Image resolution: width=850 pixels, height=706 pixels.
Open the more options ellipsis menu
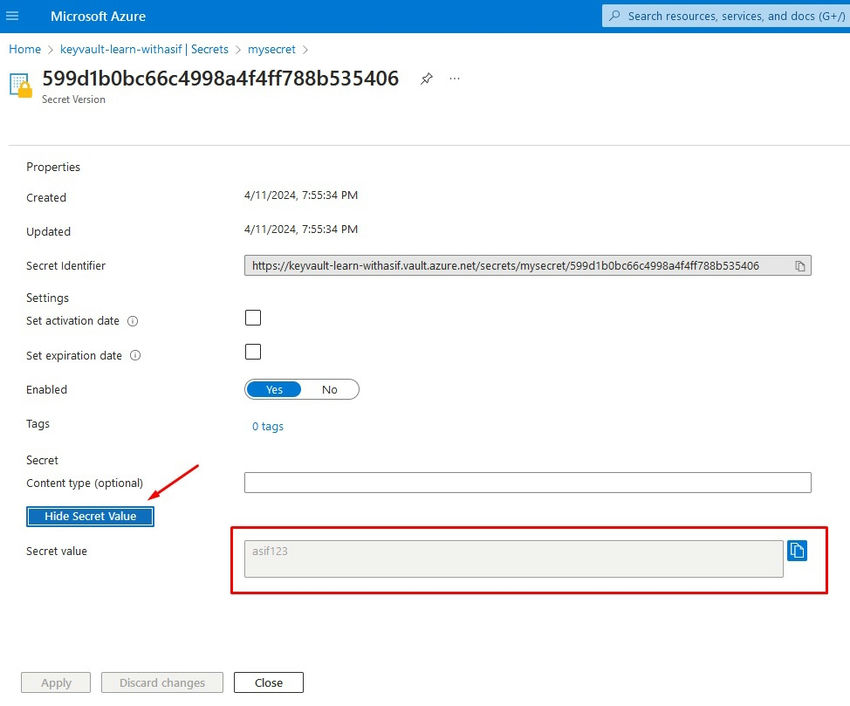[455, 78]
